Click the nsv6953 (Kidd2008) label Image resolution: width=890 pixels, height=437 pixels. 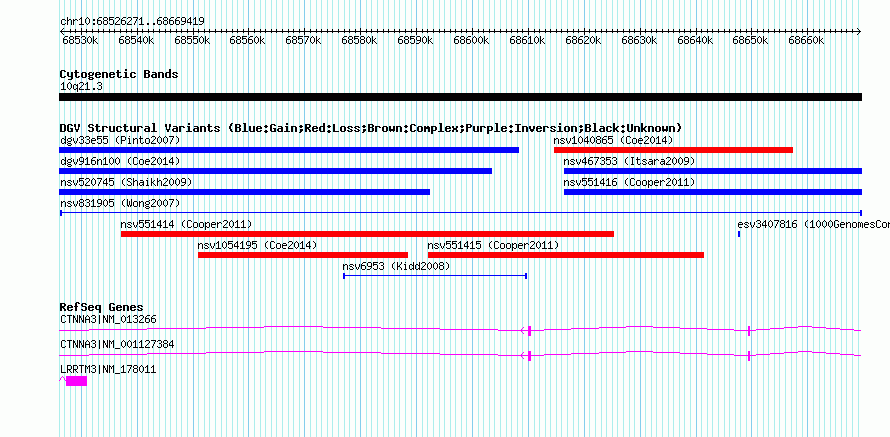point(396,266)
